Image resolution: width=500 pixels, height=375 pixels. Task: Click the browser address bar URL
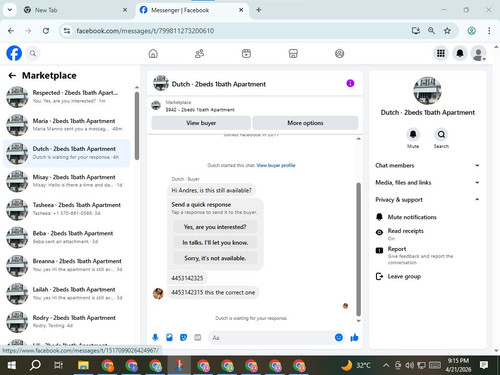click(145, 31)
